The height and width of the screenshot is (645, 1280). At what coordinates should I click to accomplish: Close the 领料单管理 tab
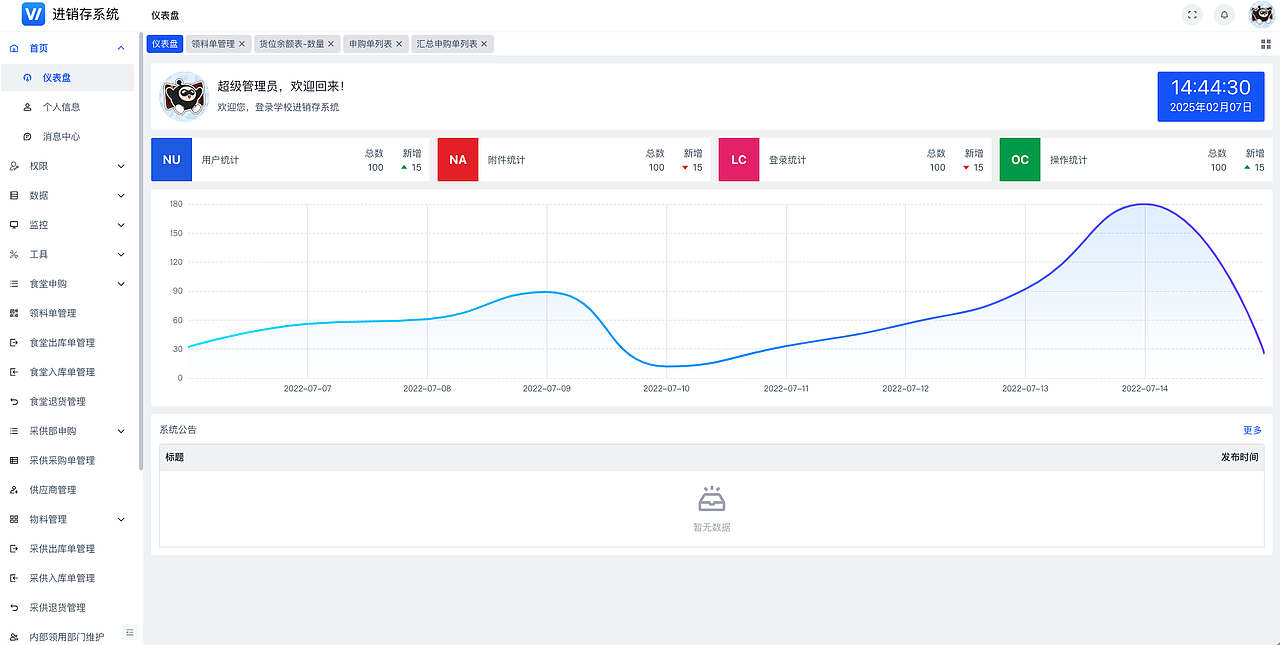(x=242, y=44)
